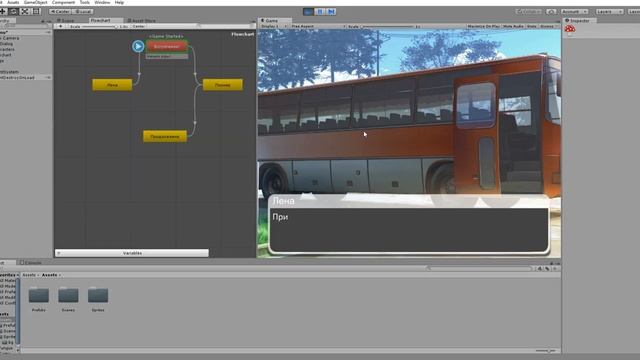
Task: Open the Layers dropdown
Action: pos(609,11)
